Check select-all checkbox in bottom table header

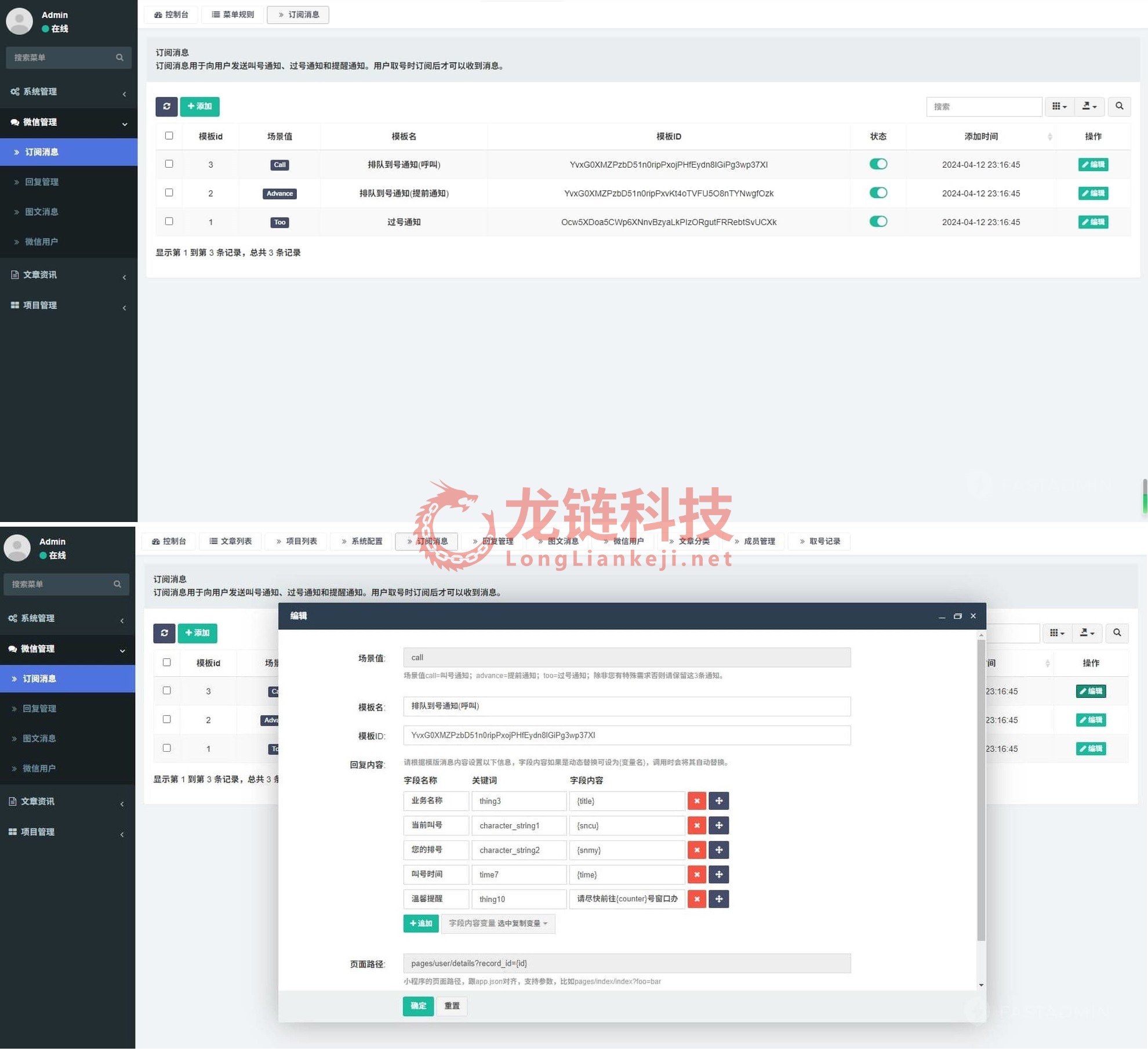coord(166,662)
